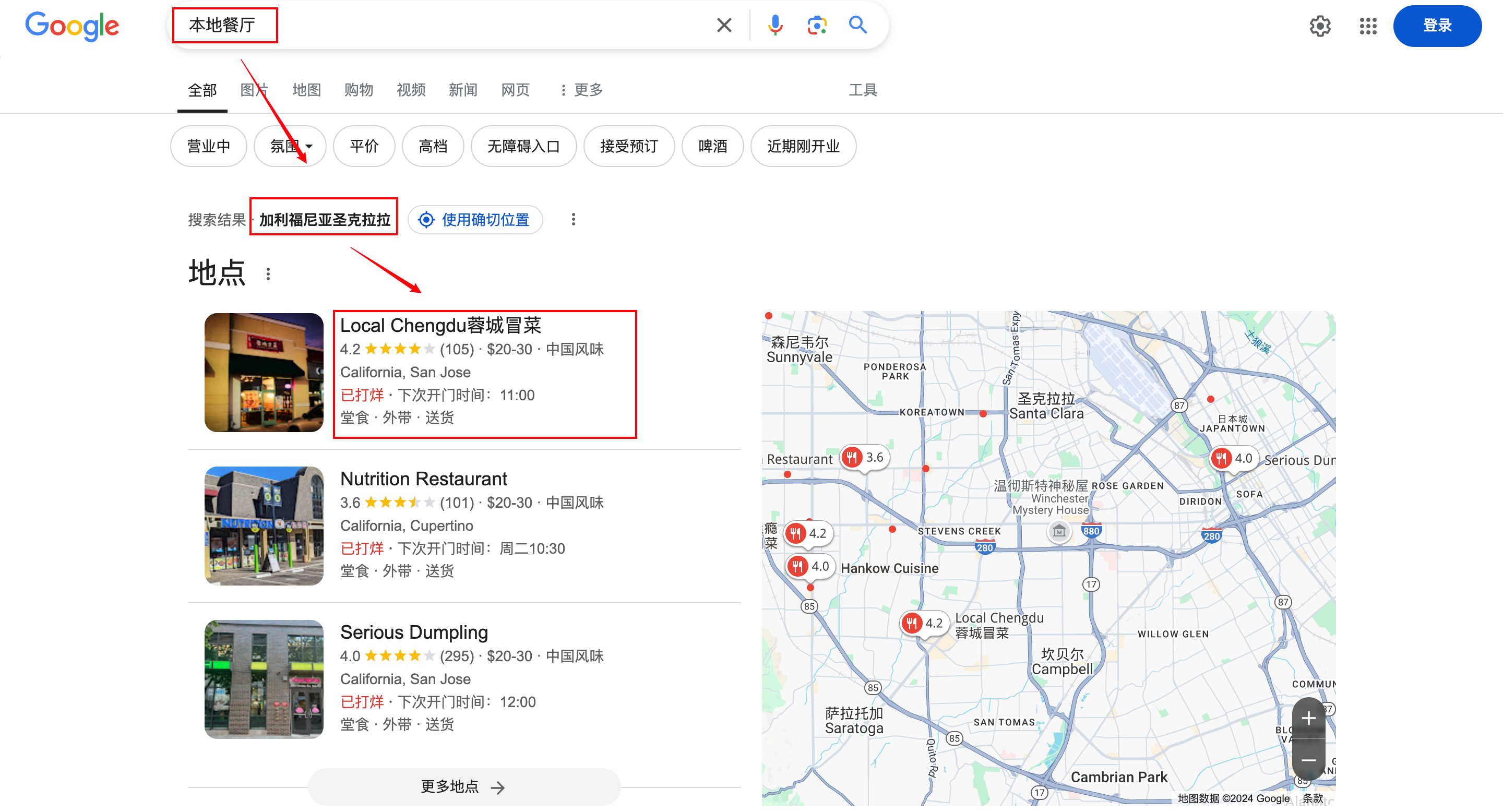This screenshot has width=1503, height=812.
Task: Open Local Chengdu蓉城冒菜 listing title
Action: coord(440,326)
